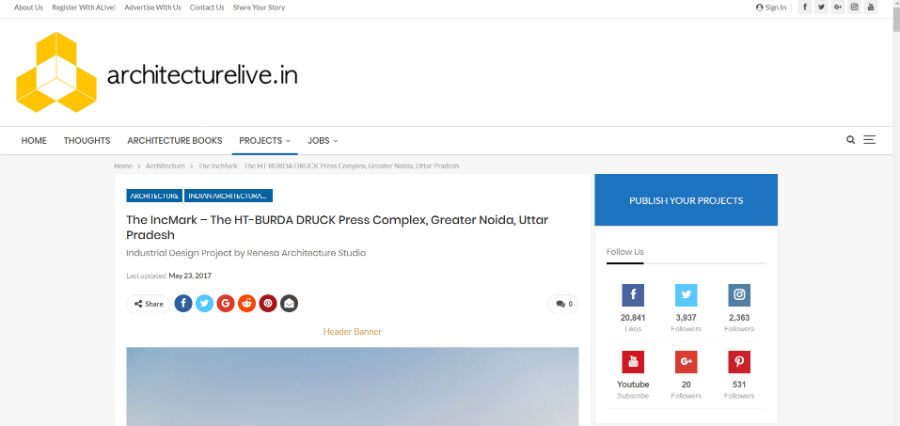The width and height of the screenshot is (900, 426).
Task: Open Facebook icon in top bar
Action: pos(805,7)
